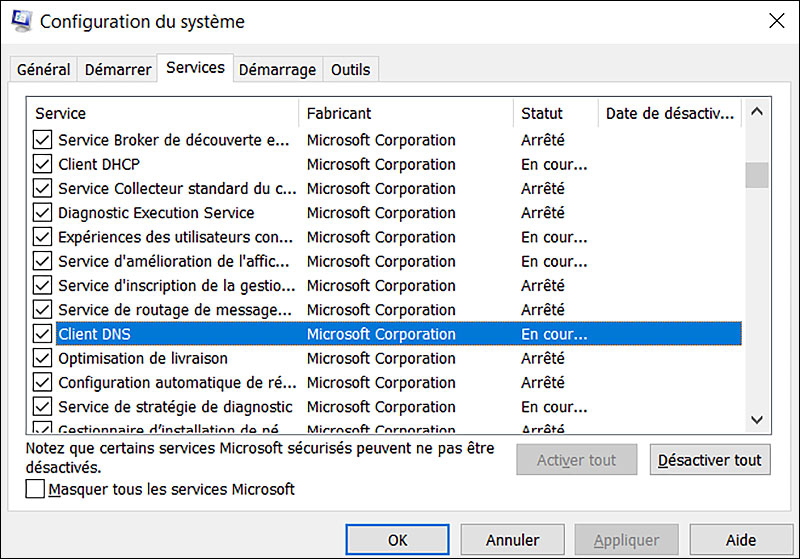Select the Services tab
Screen dimensions: 800x559
(195, 67)
